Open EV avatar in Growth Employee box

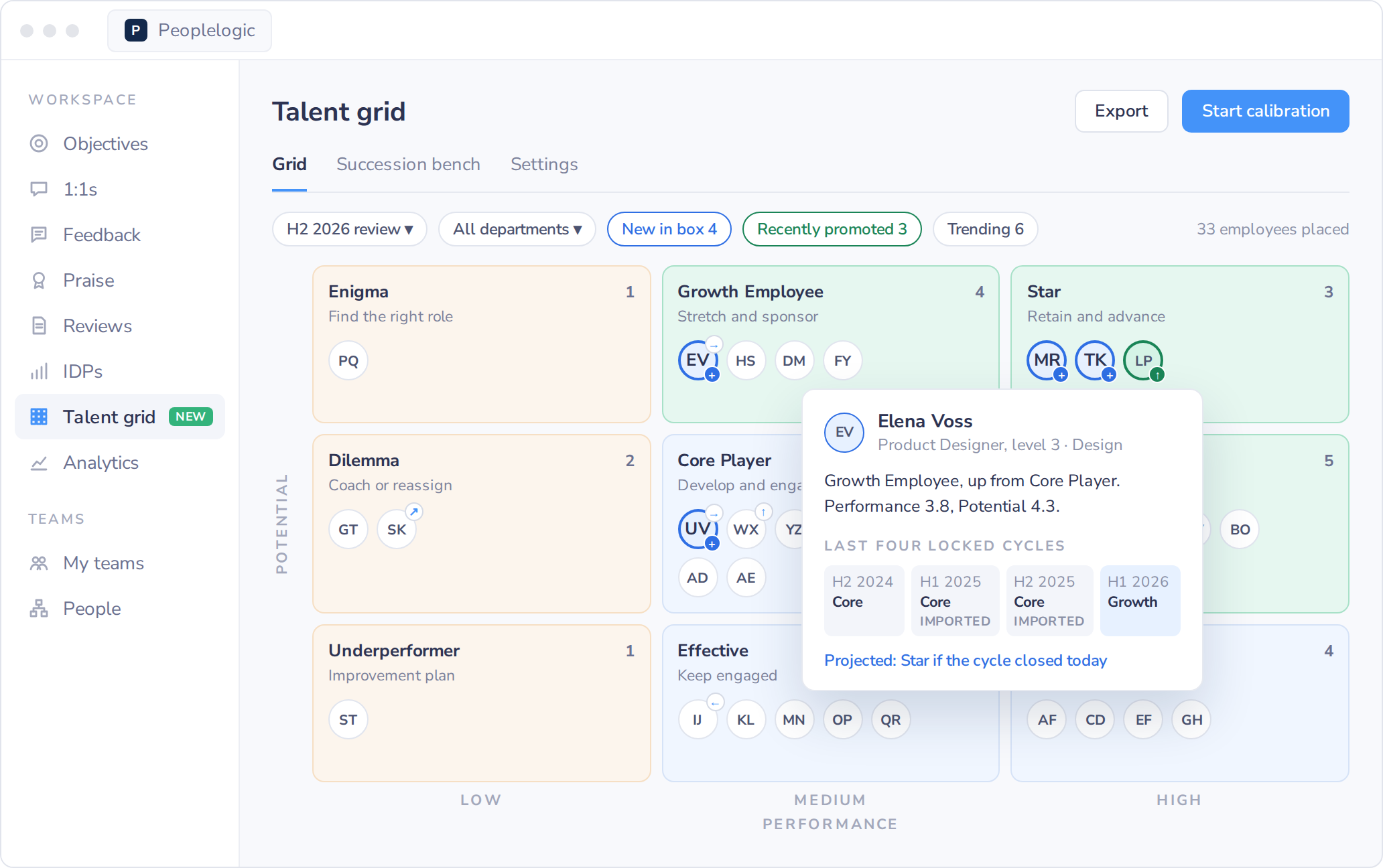click(698, 360)
